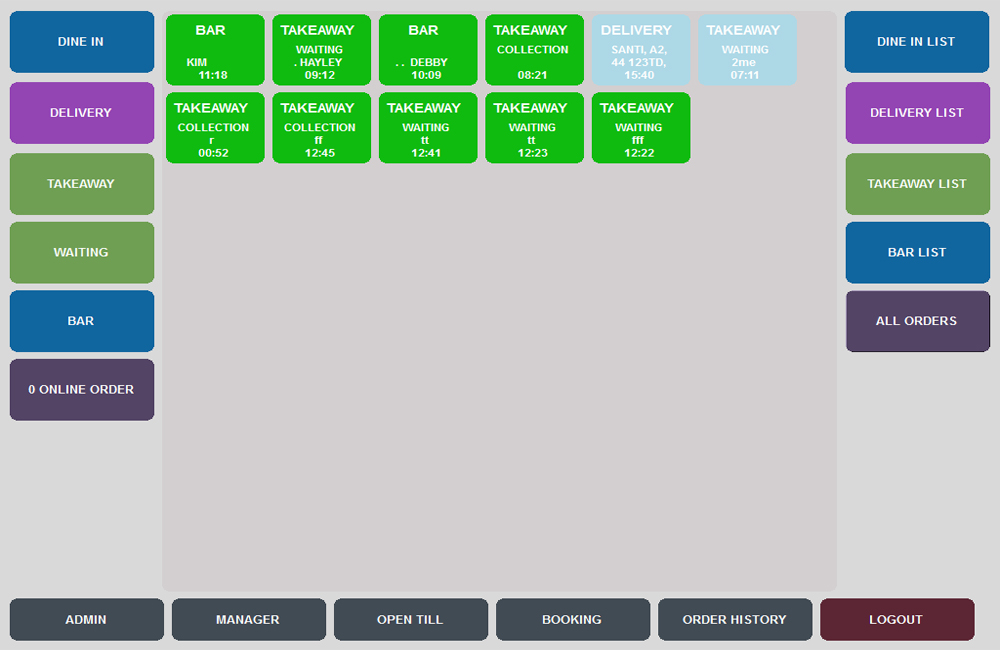Open the BAR order for KIM
Image resolution: width=1000 pixels, height=650 pixels.
pyautogui.click(x=215, y=50)
